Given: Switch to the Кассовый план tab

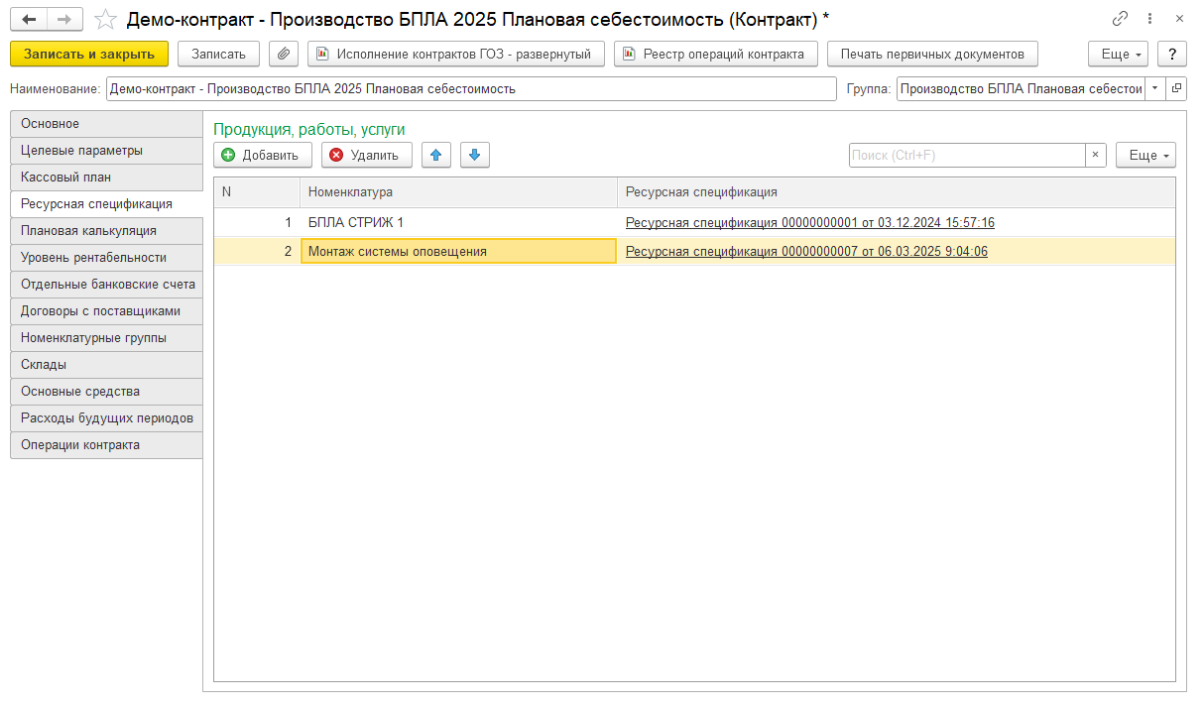Looking at the screenshot, I should (x=65, y=177).
